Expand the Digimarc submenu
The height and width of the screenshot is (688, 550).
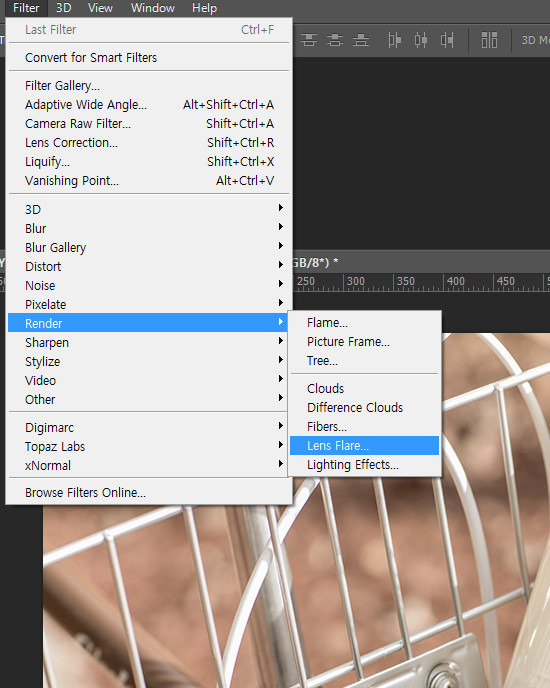click(150, 427)
